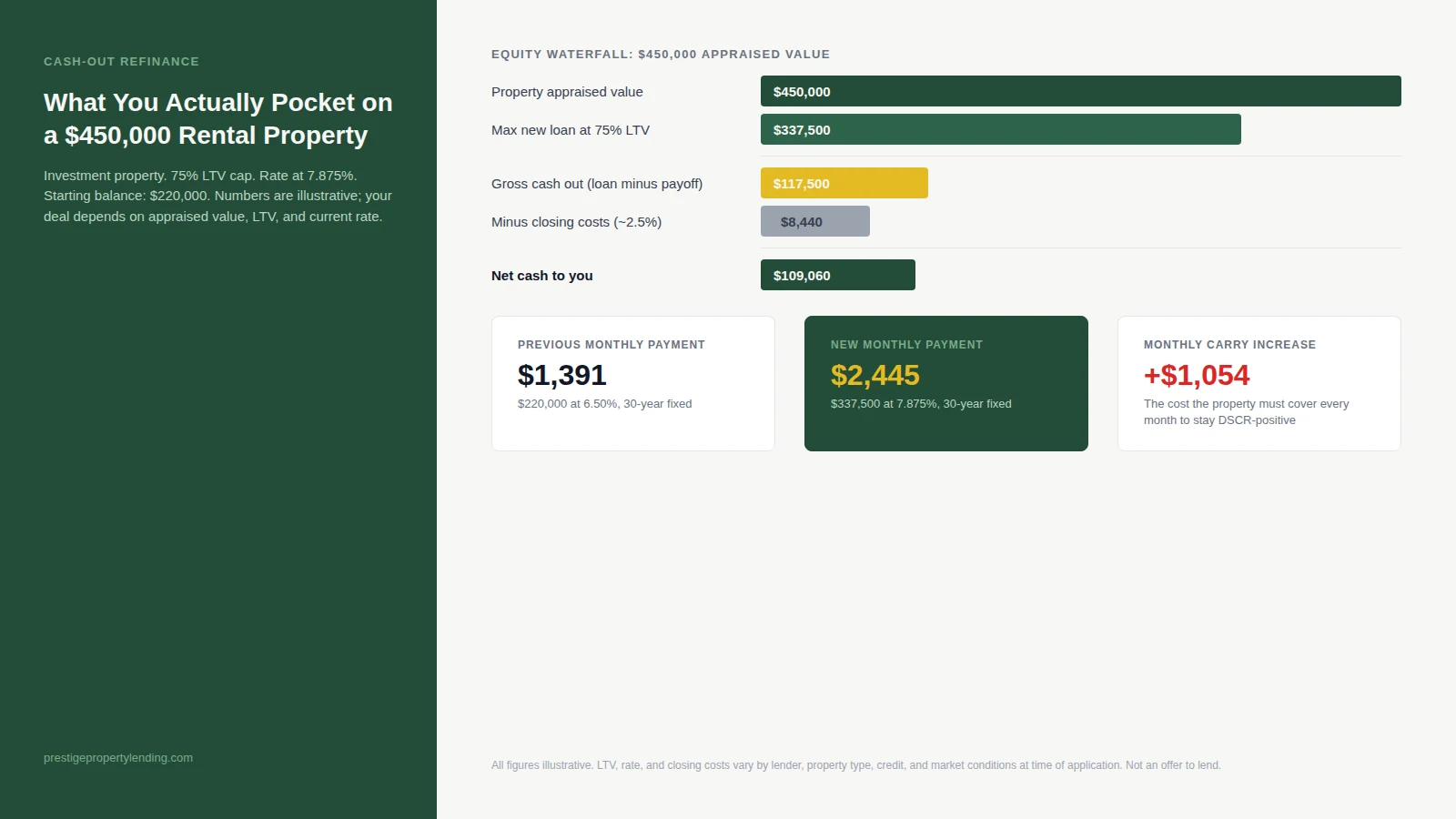Click '$337,500 at 7.875%, 30-year fixed' text
The image size is (1456, 819).
coord(921,404)
